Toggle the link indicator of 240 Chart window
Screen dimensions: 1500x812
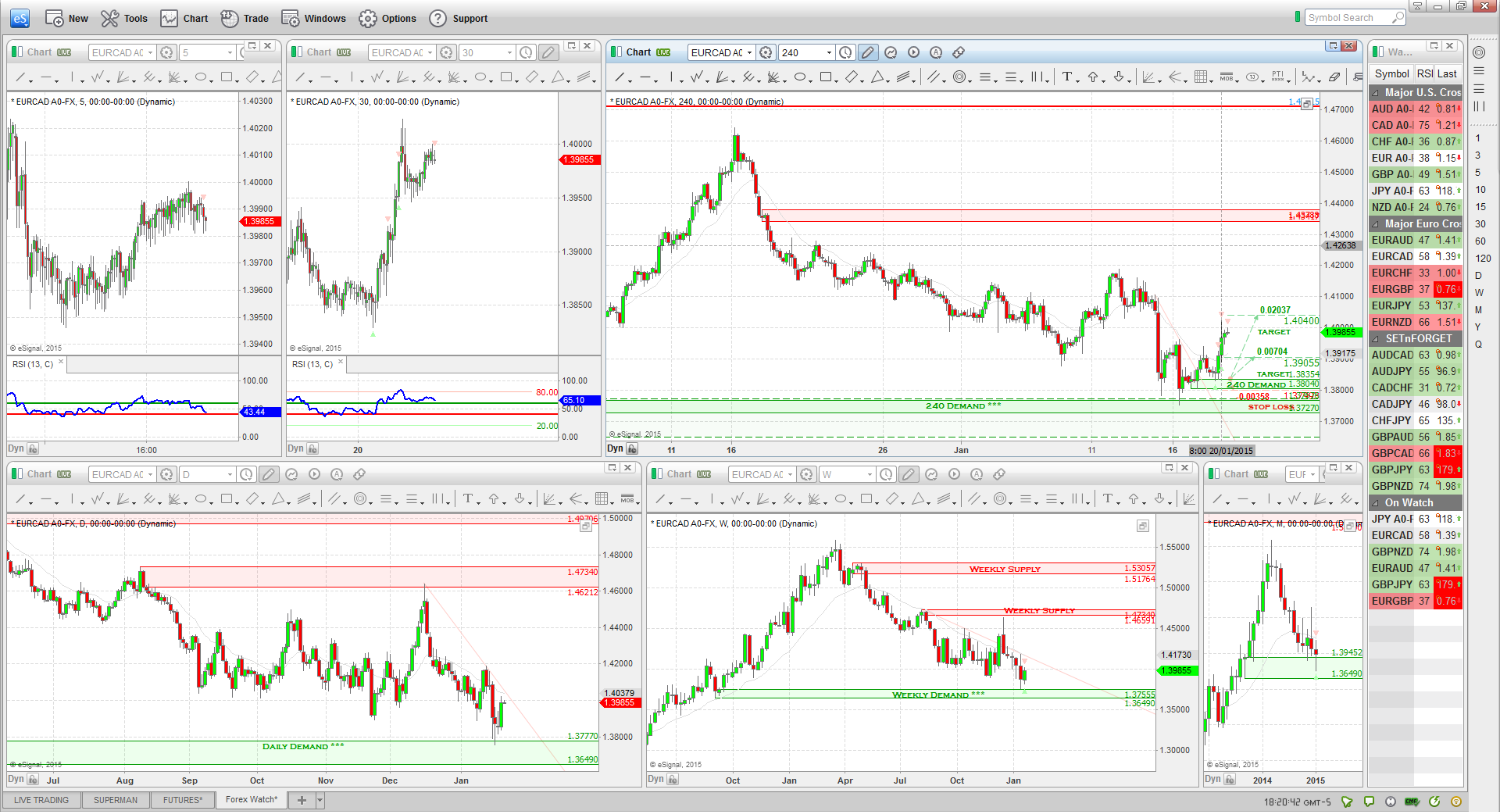pos(617,52)
